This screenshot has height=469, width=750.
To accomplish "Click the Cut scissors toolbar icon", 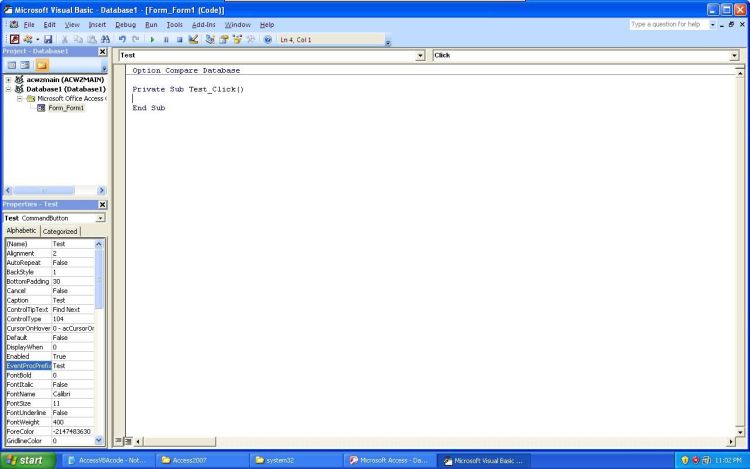I will coord(65,39).
